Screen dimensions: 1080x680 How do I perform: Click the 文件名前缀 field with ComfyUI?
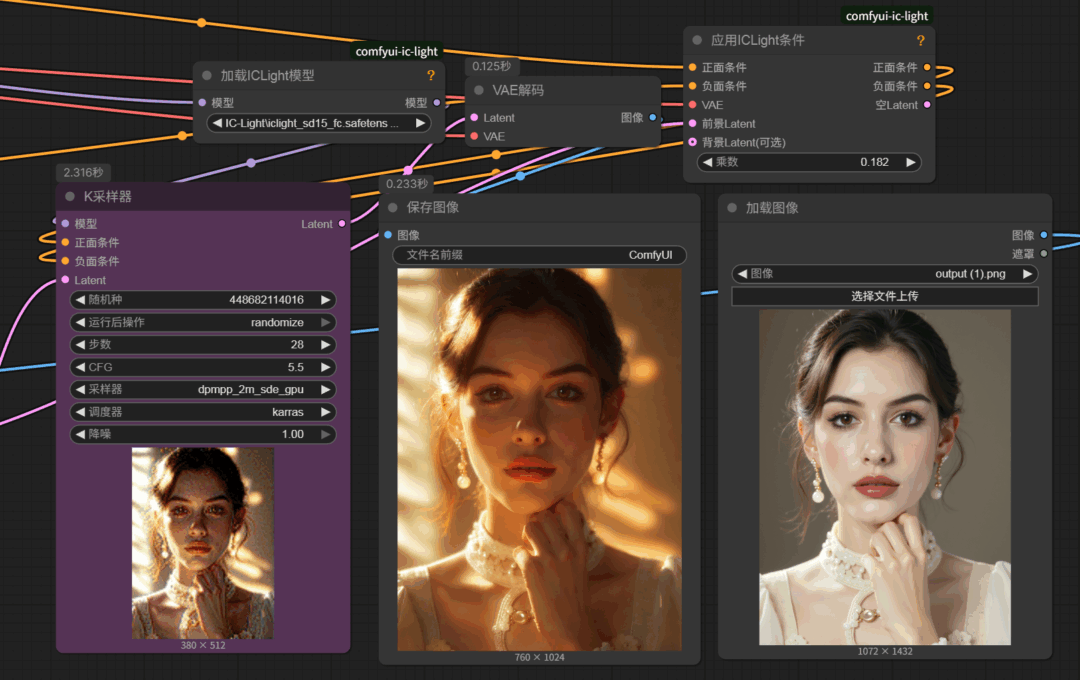click(539, 255)
